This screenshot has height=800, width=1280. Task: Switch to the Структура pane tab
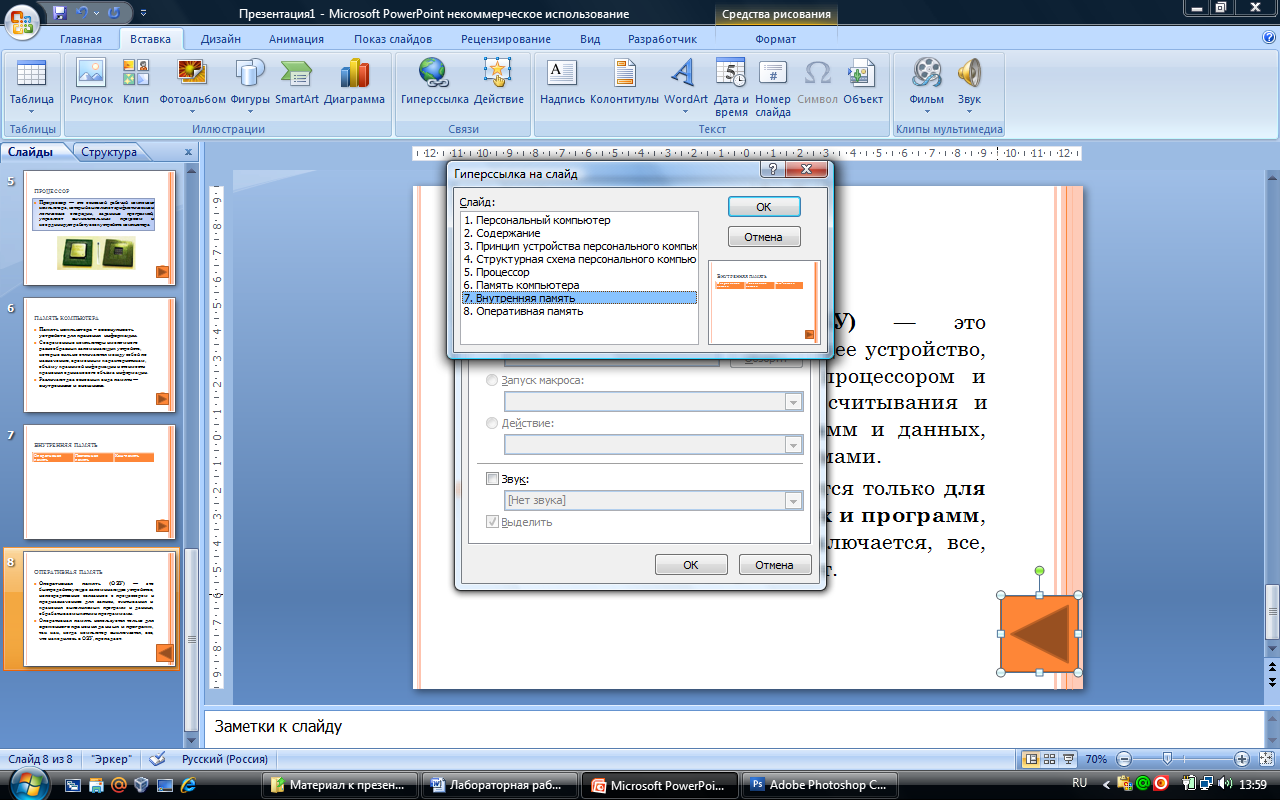109,152
